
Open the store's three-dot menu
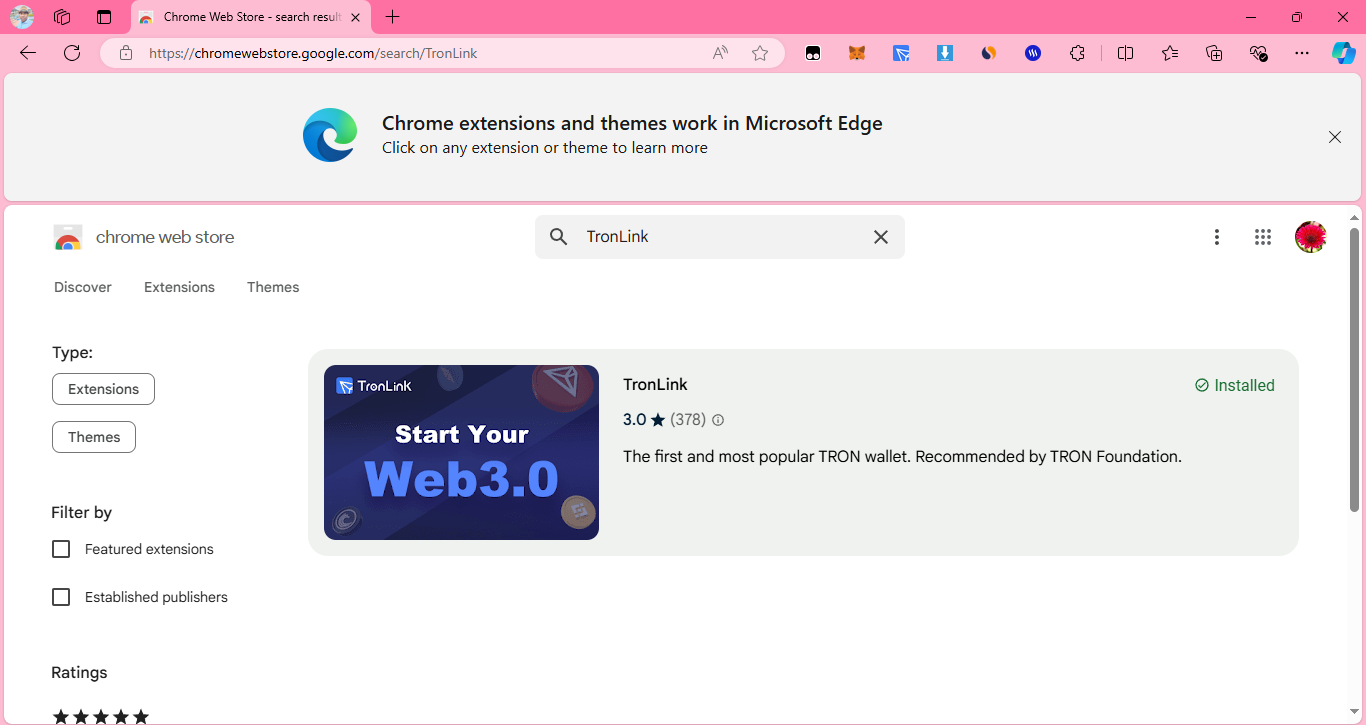pyautogui.click(x=1217, y=237)
